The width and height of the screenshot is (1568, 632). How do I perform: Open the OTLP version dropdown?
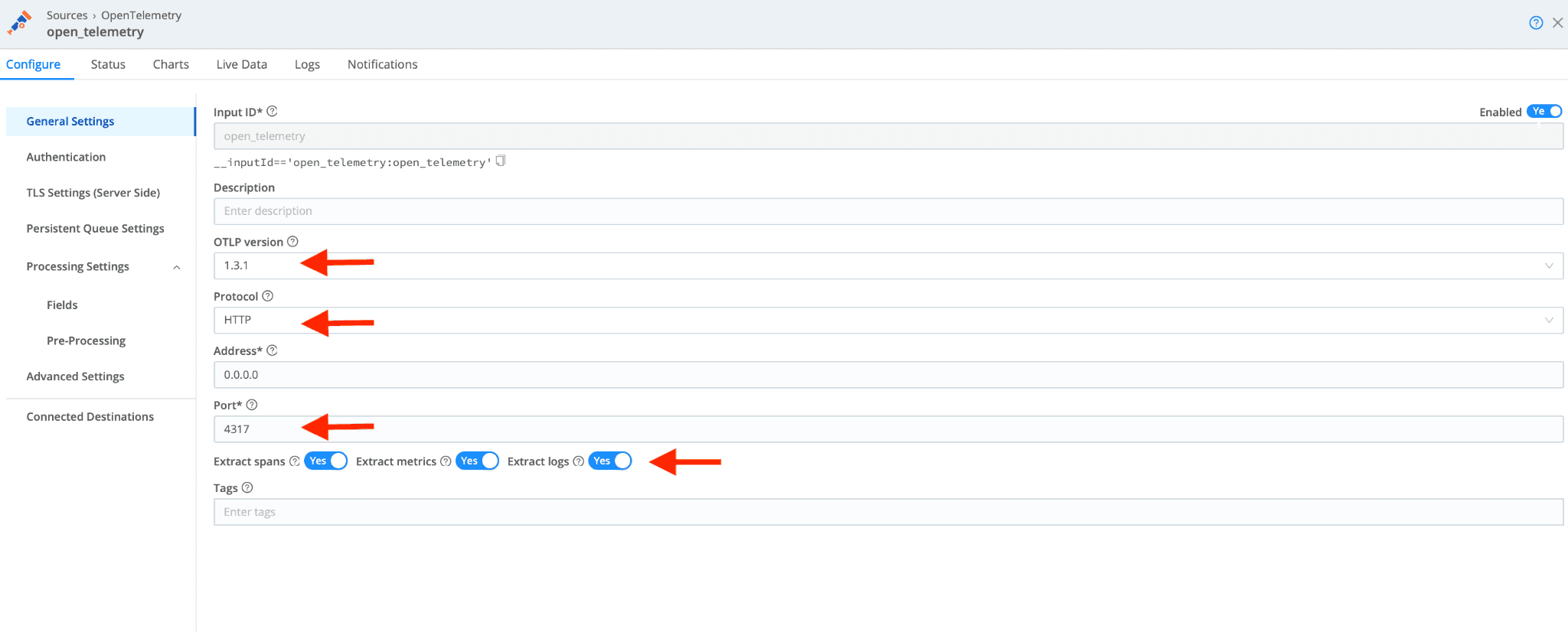[888, 266]
